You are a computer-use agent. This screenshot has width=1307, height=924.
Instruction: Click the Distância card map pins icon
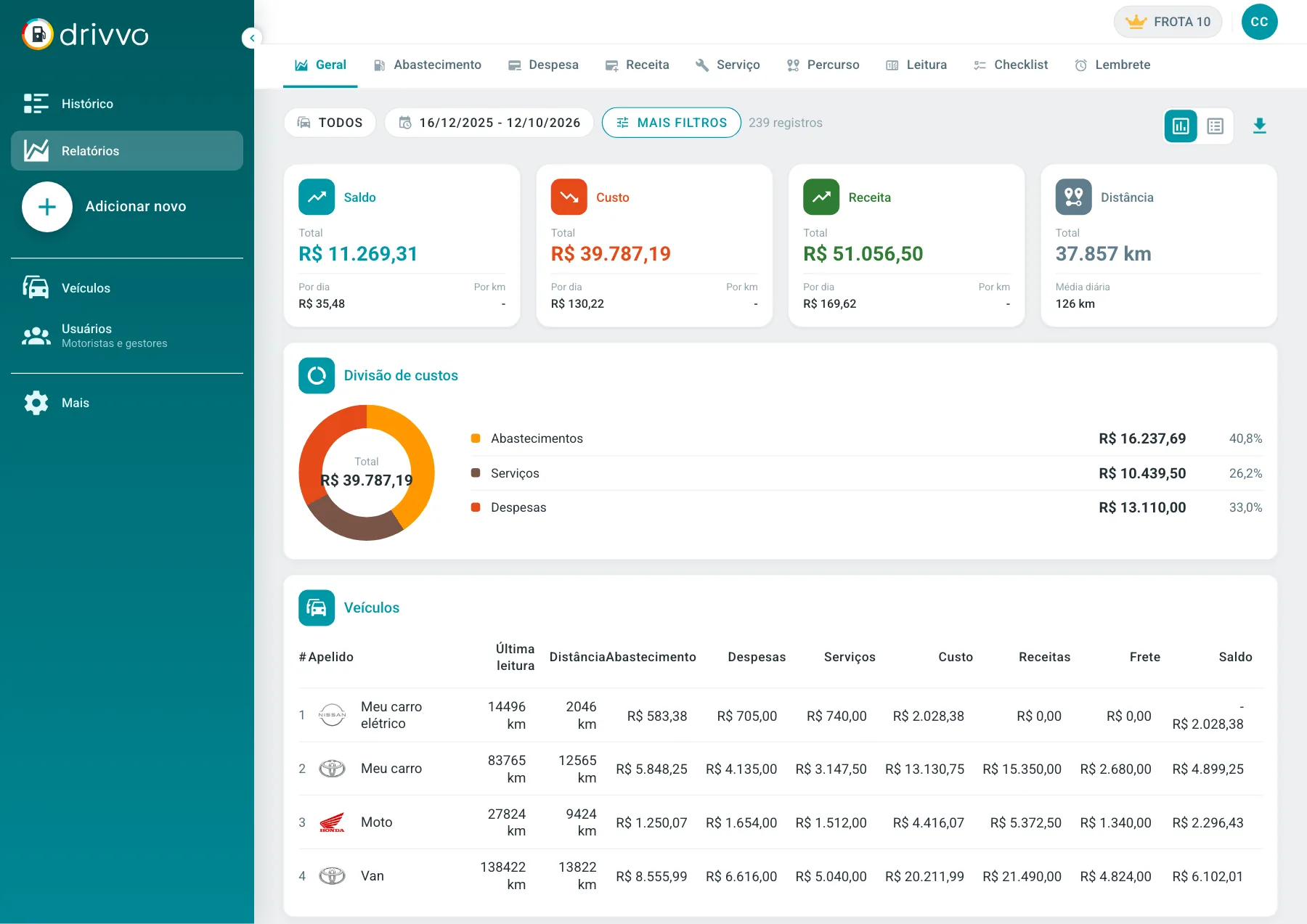1074,197
